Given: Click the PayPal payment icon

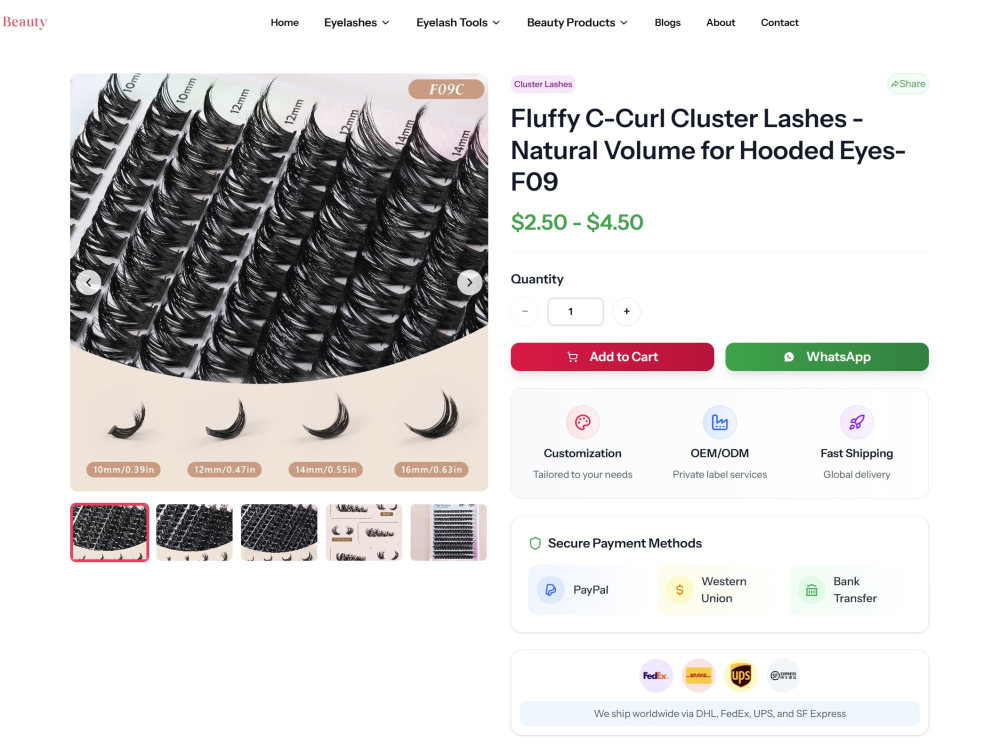Looking at the screenshot, I should pyautogui.click(x=550, y=590).
